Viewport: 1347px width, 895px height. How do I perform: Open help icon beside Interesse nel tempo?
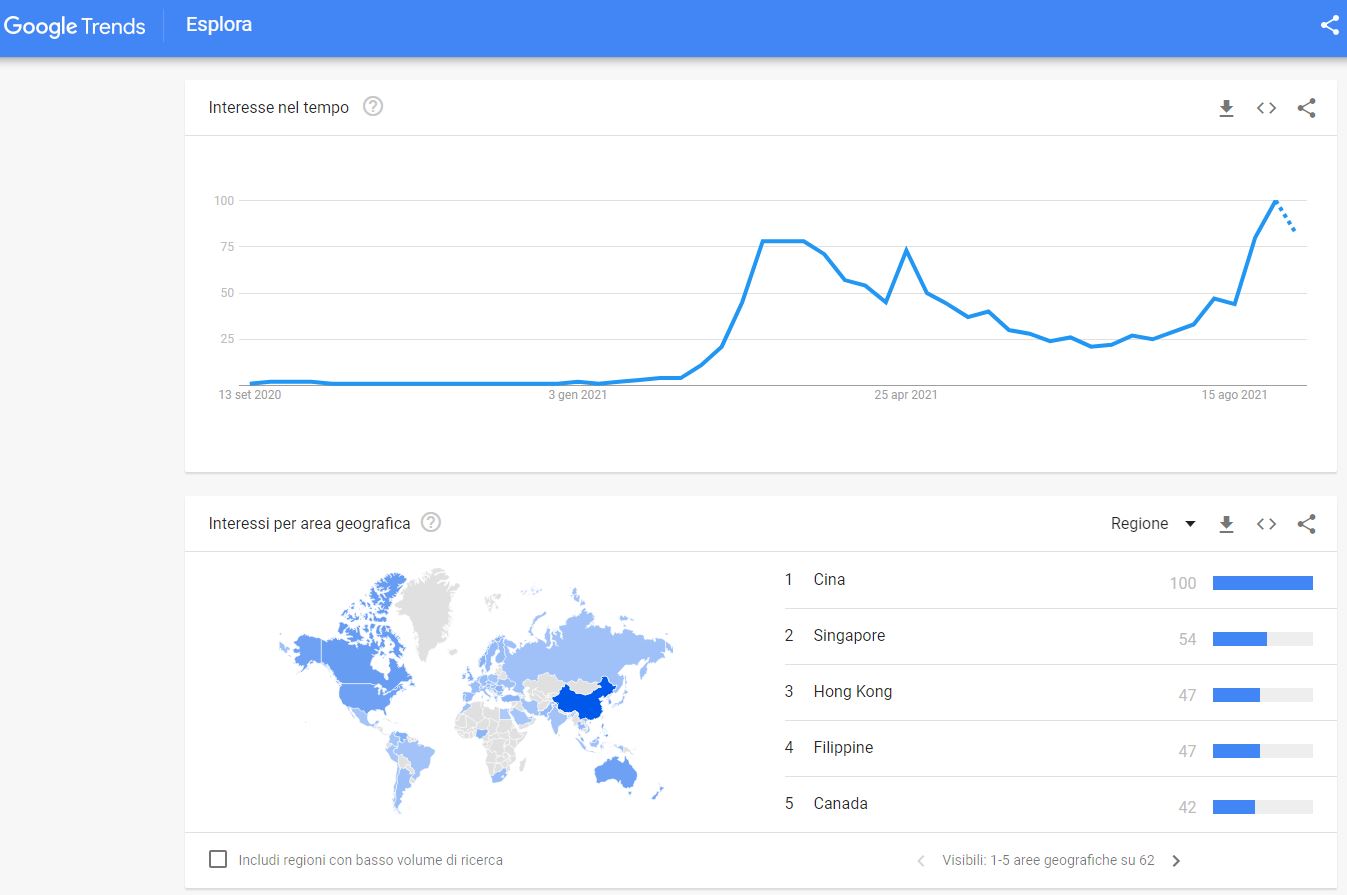(373, 106)
